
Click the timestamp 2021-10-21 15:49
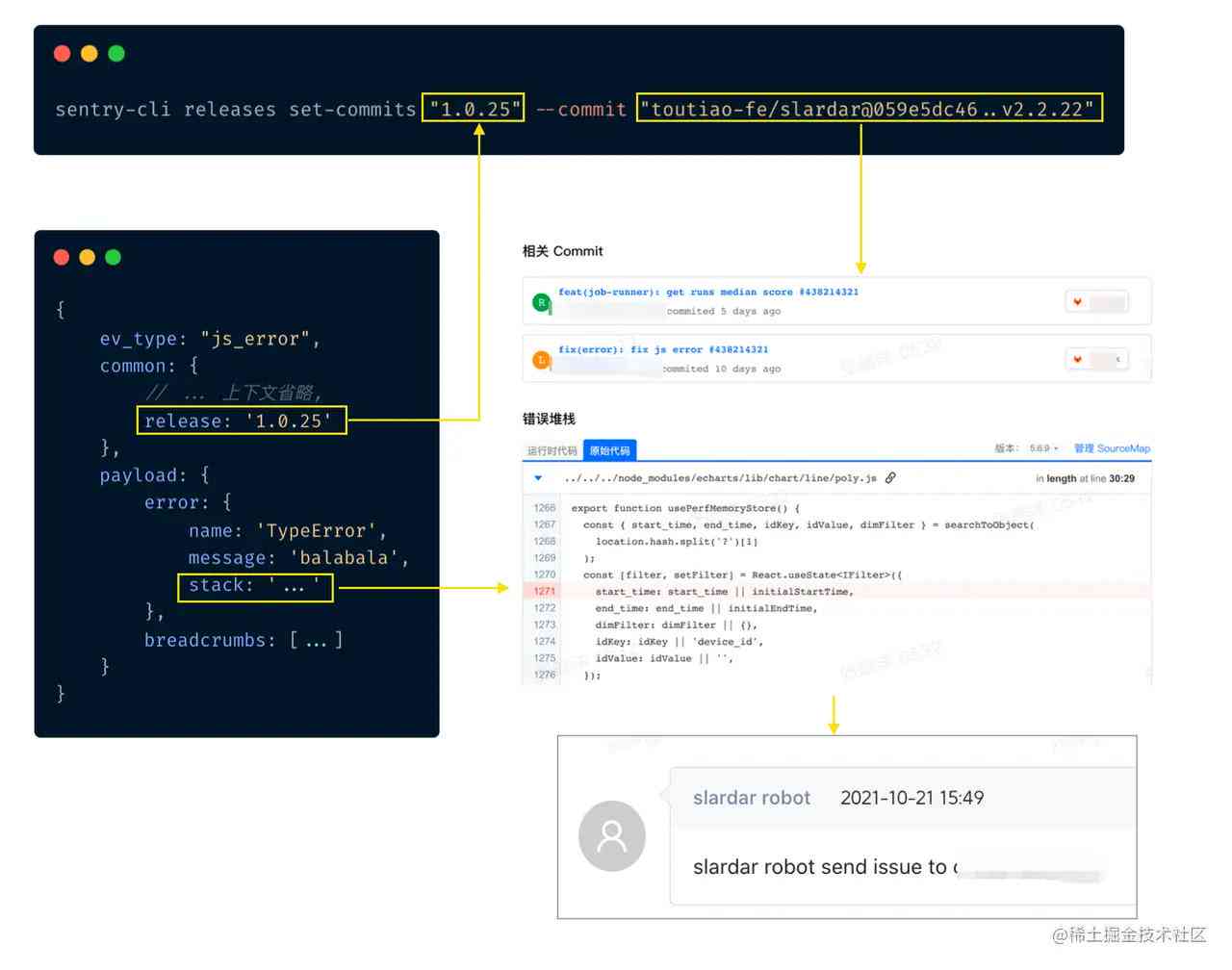911,798
